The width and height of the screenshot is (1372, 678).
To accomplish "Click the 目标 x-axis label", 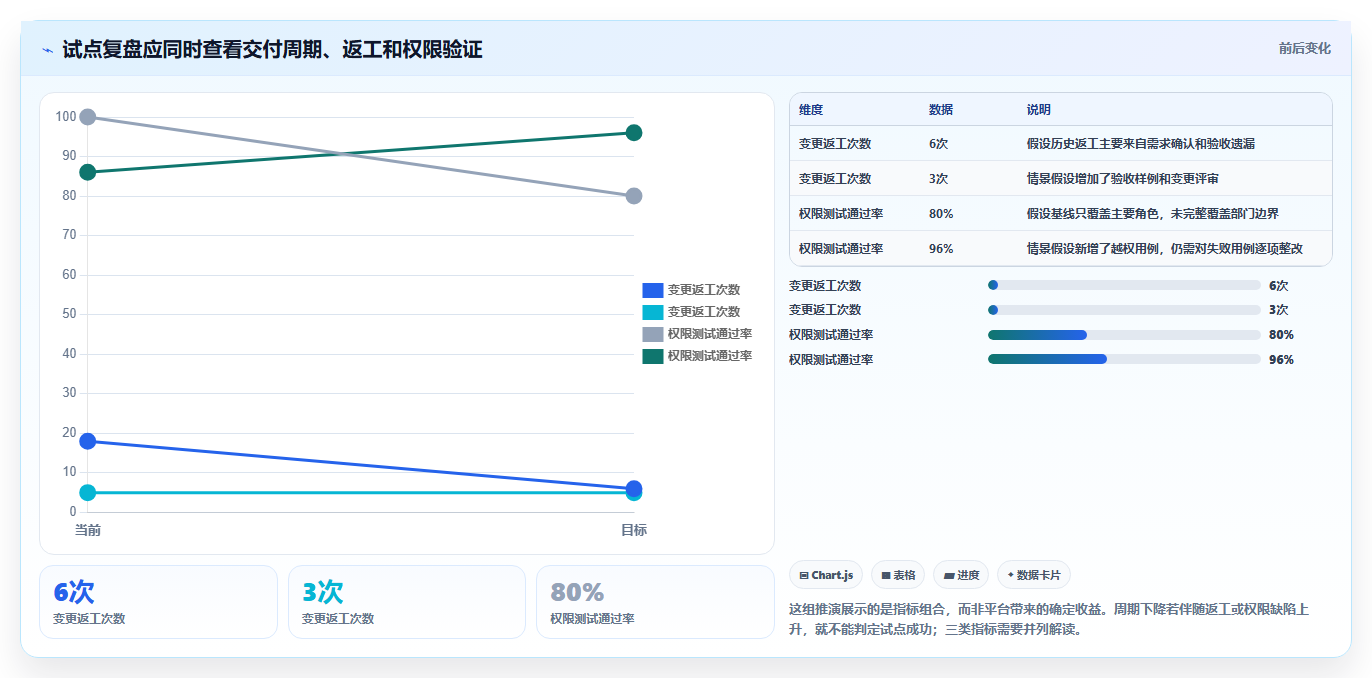I will tap(634, 530).
